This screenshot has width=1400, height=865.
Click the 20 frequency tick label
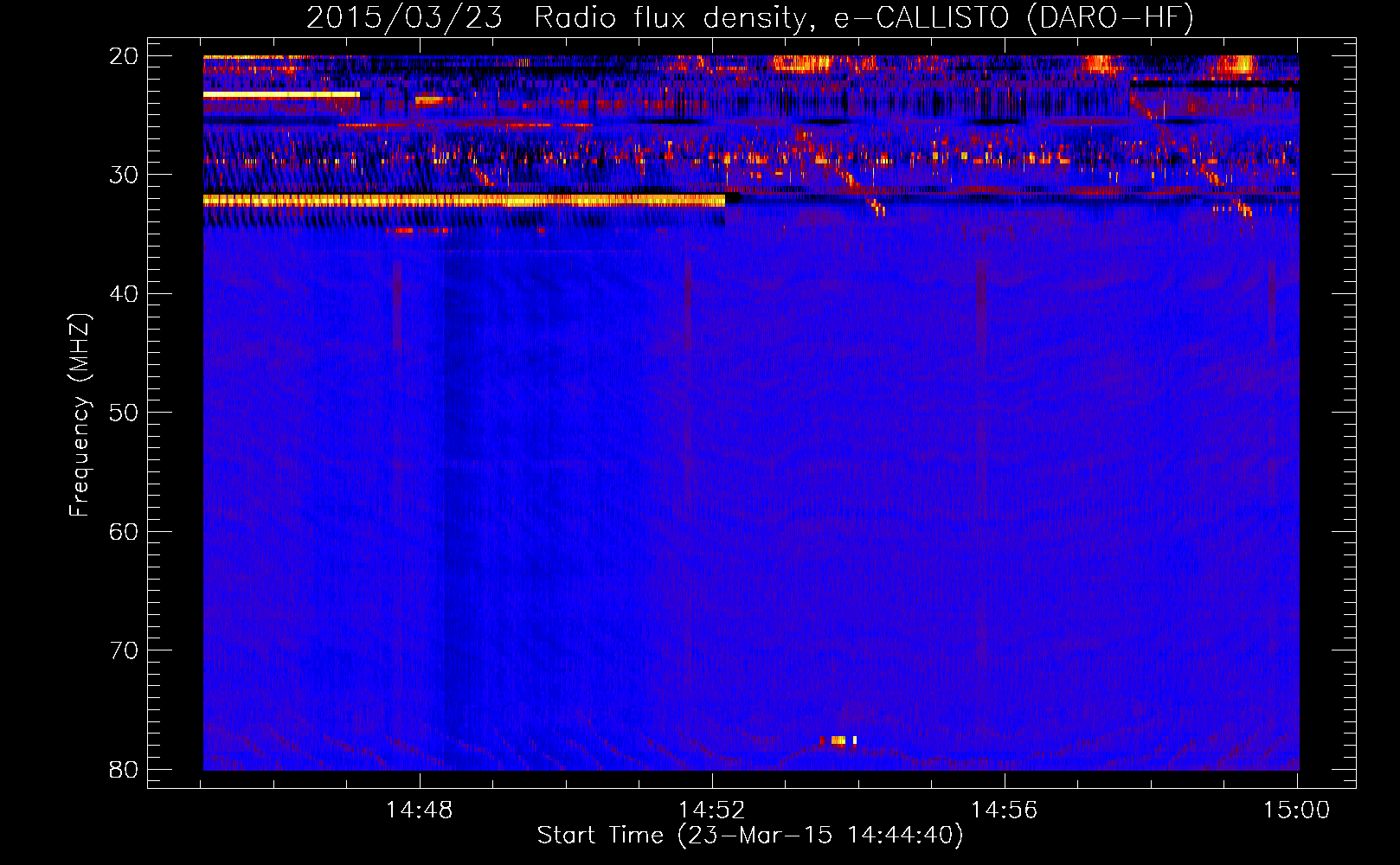pyautogui.click(x=124, y=56)
